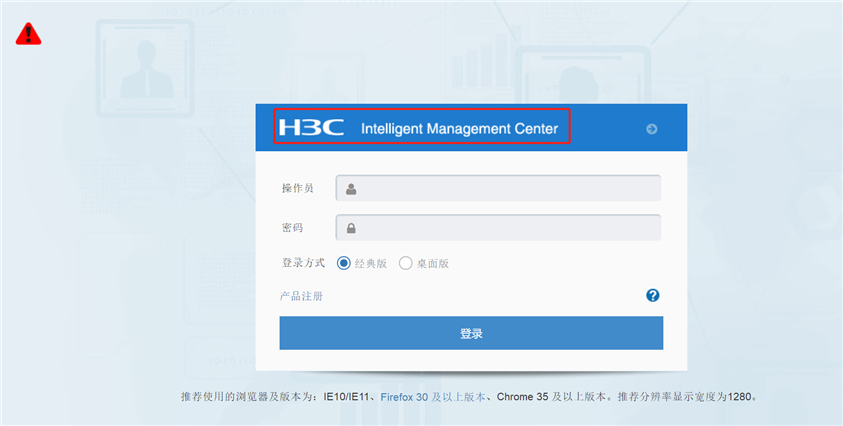Viewport: 843px width, 426px height.
Task: Click the H3C logo in header
Action: coord(311,127)
